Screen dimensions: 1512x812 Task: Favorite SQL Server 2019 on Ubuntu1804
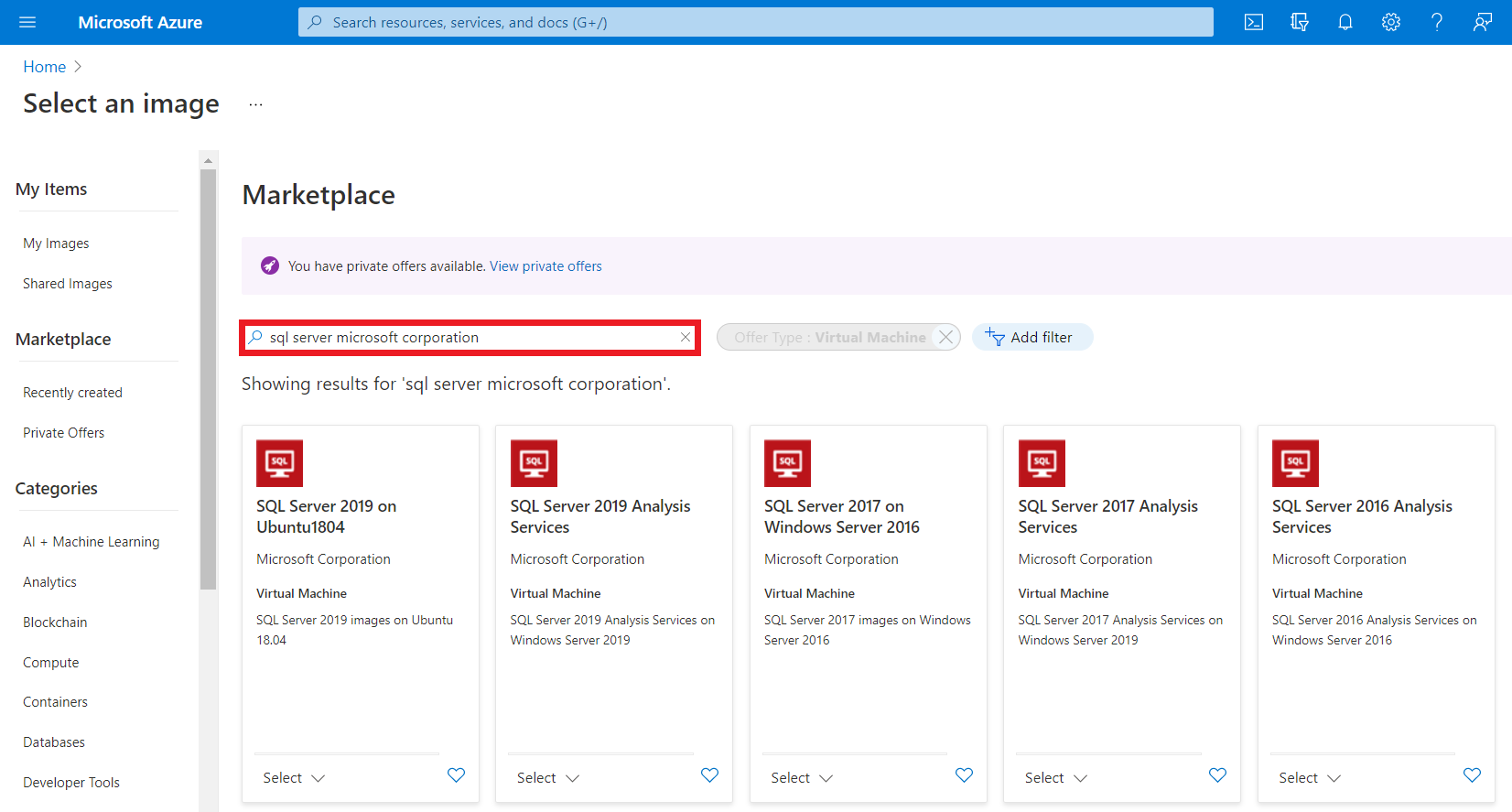(456, 775)
